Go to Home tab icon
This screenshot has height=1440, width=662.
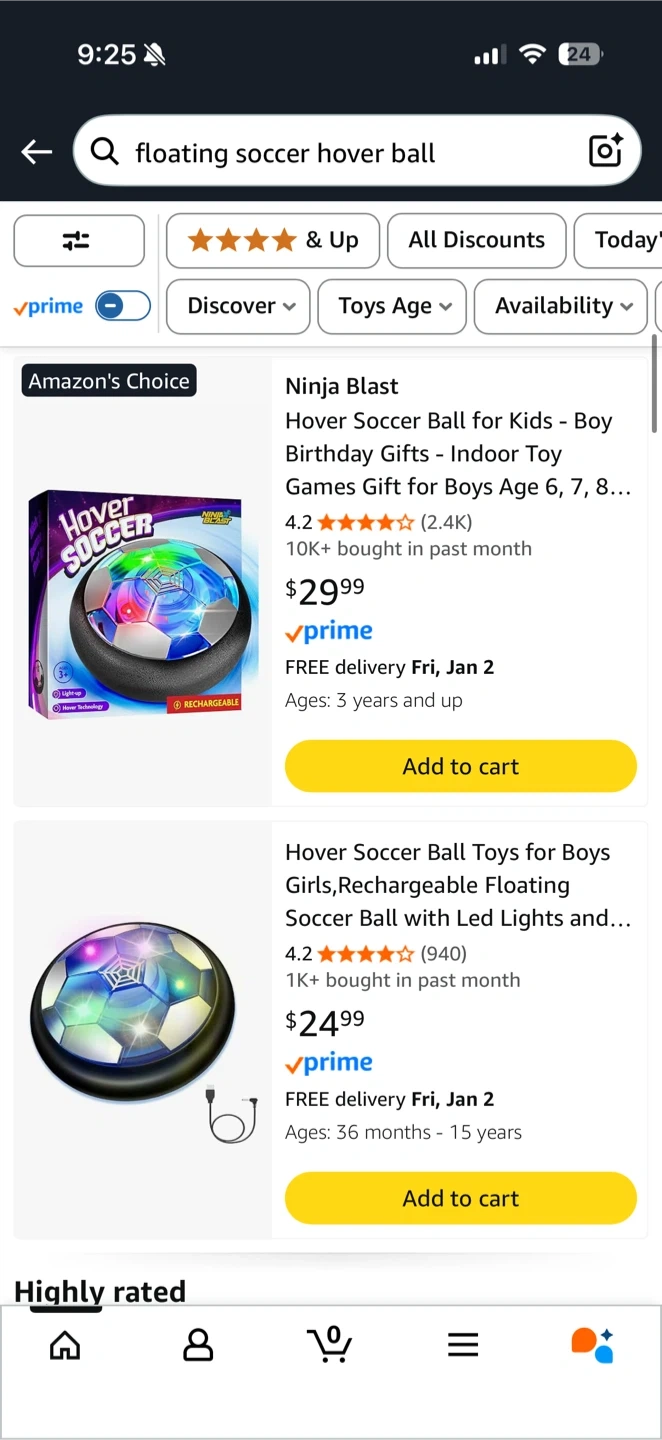pos(65,1345)
